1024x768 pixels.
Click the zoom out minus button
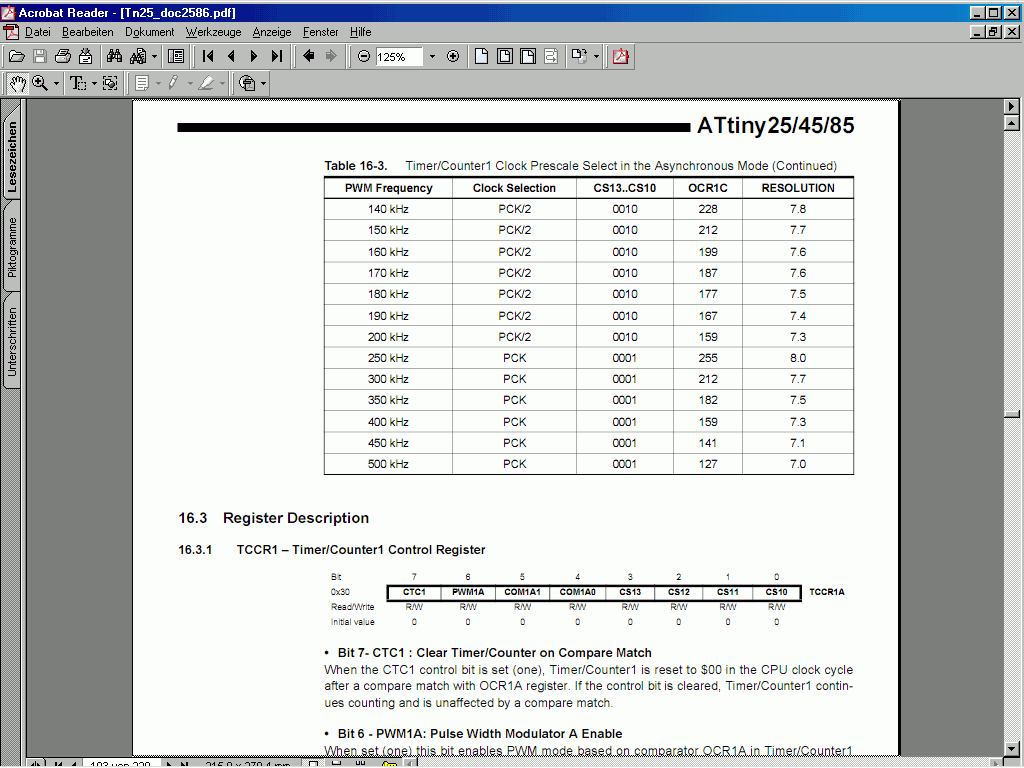pyautogui.click(x=364, y=57)
